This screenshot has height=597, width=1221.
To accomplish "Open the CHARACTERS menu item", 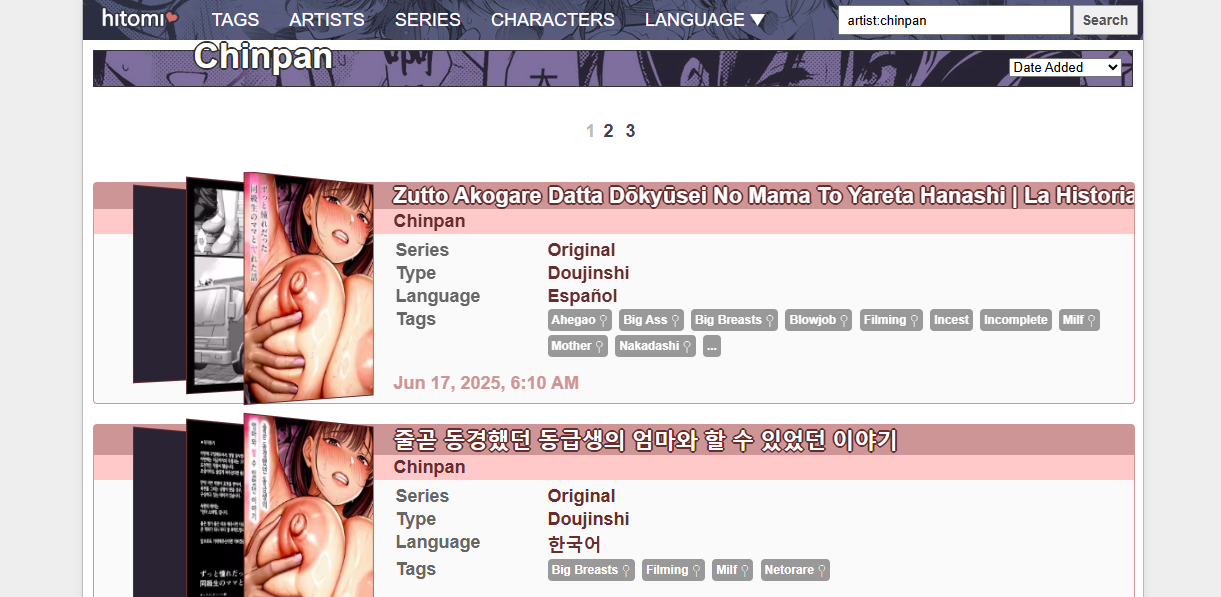I will point(553,20).
